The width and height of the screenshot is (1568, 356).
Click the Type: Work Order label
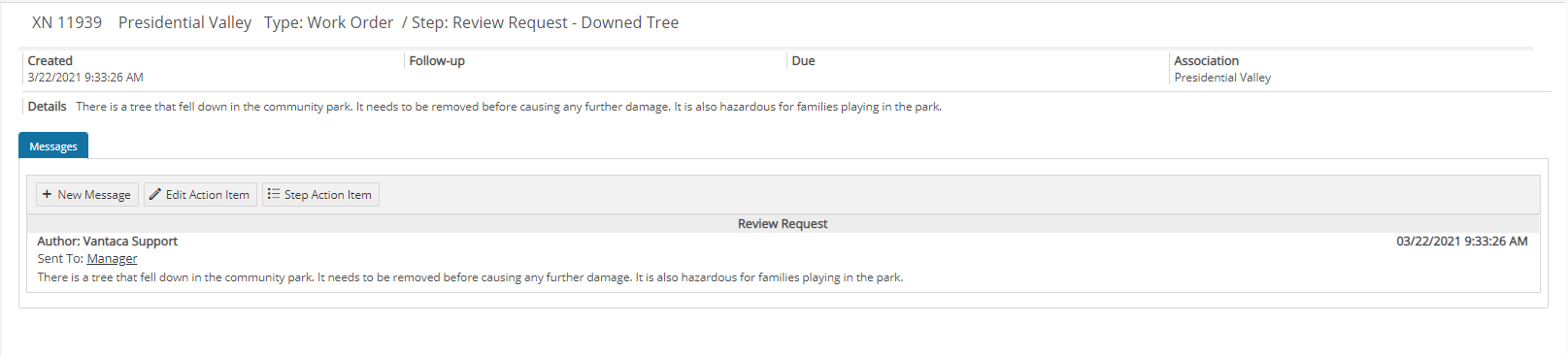[328, 22]
